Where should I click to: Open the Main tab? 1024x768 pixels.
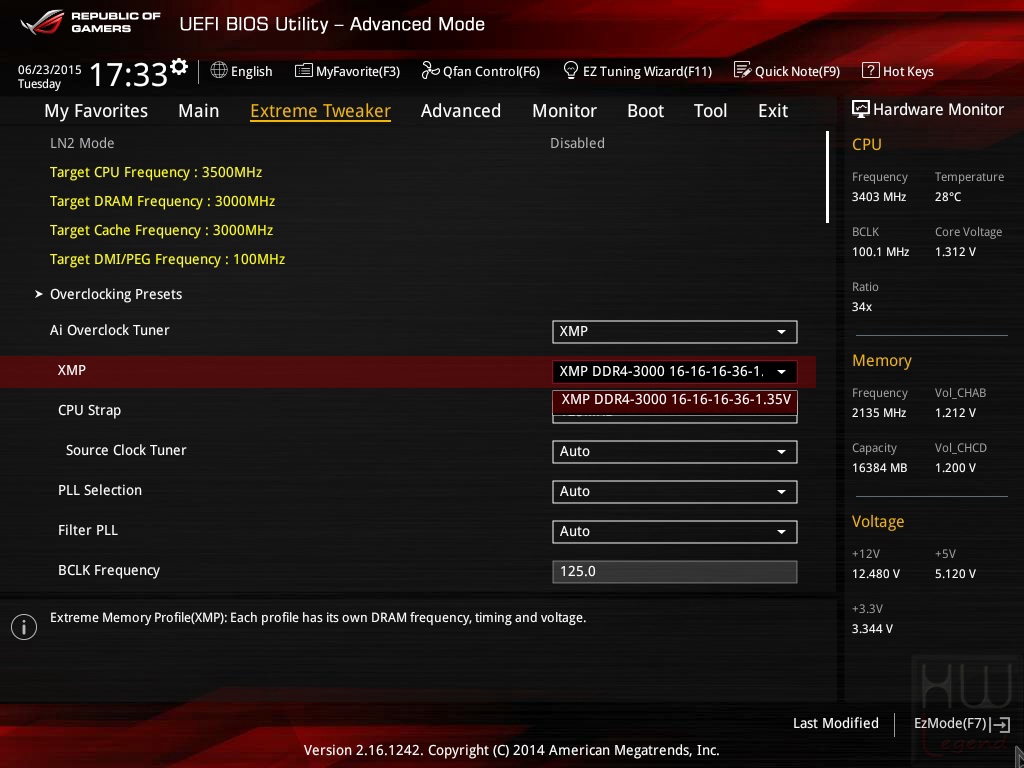pos(199,111)
